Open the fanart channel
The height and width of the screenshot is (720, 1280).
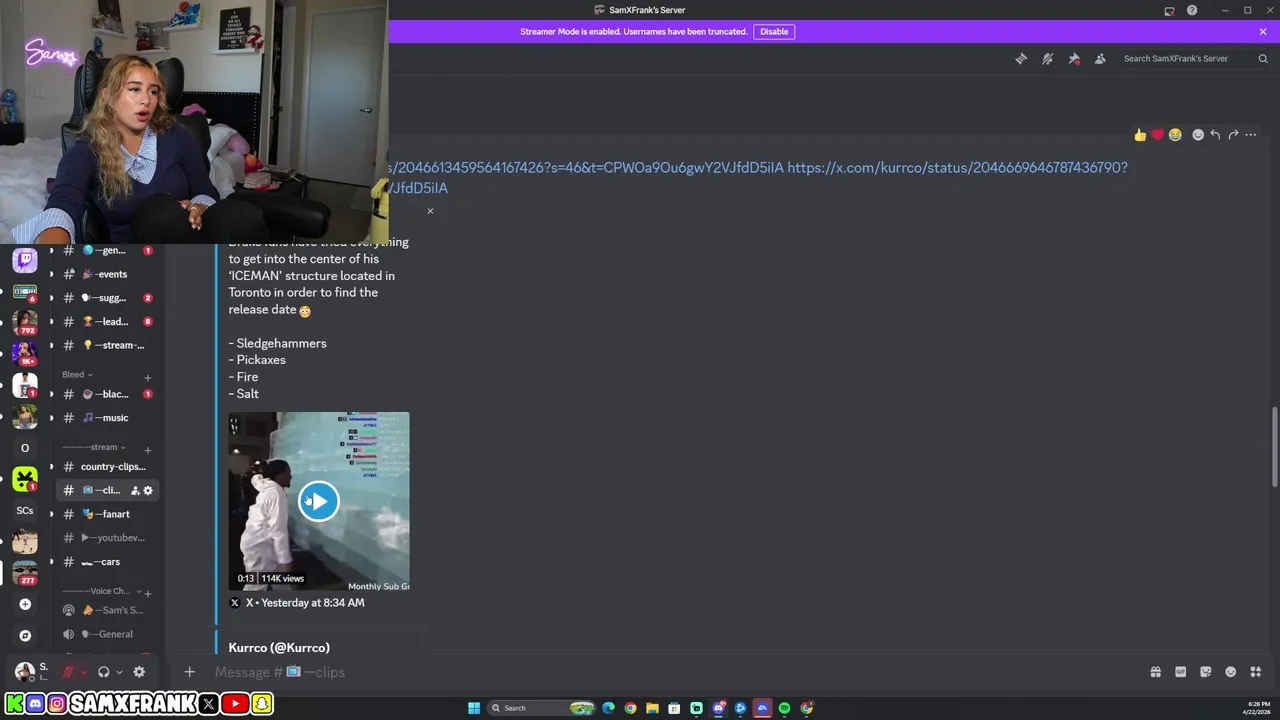coord(107,514)
